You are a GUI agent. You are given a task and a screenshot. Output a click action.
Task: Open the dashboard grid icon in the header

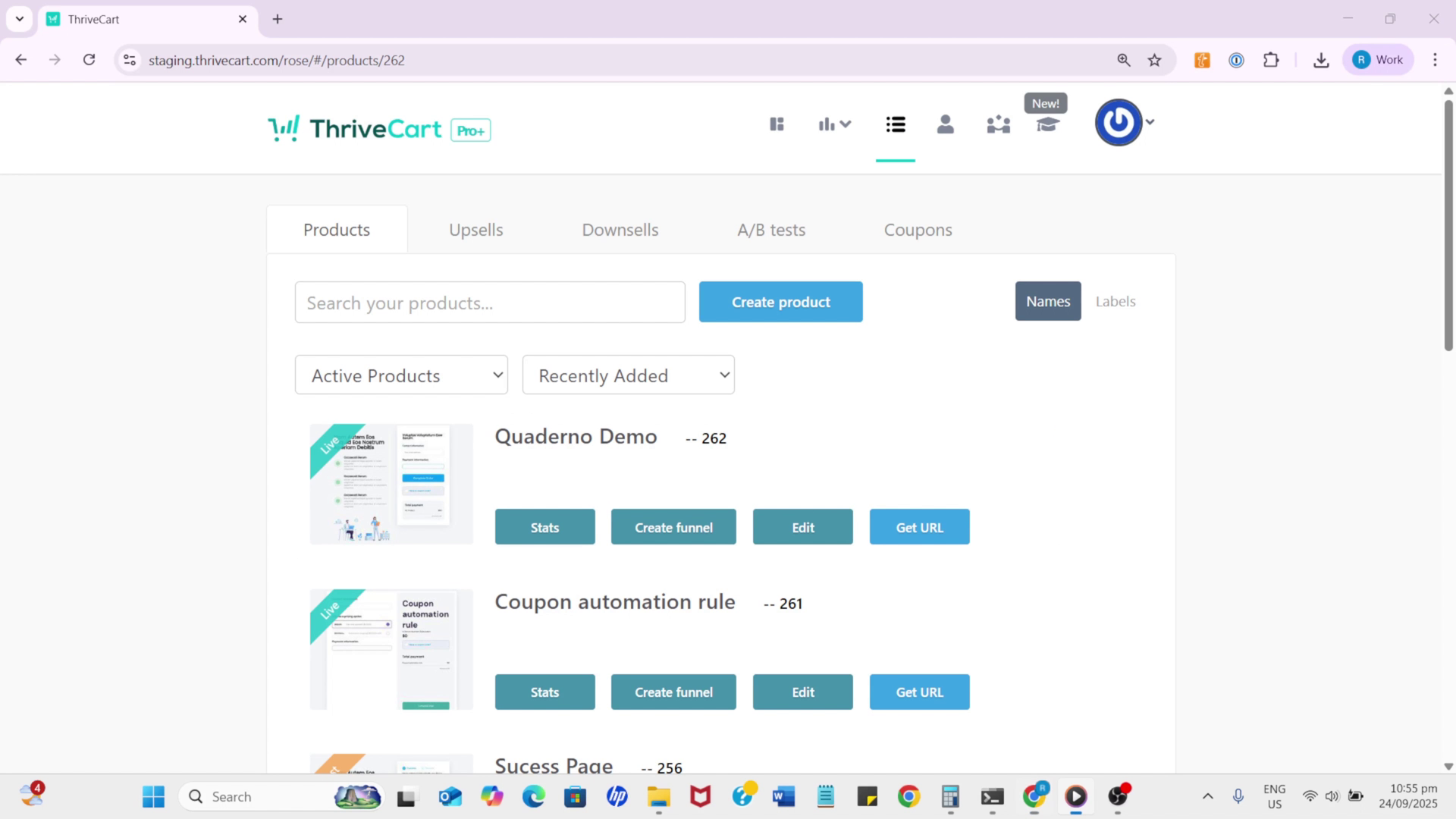point(777,124)
